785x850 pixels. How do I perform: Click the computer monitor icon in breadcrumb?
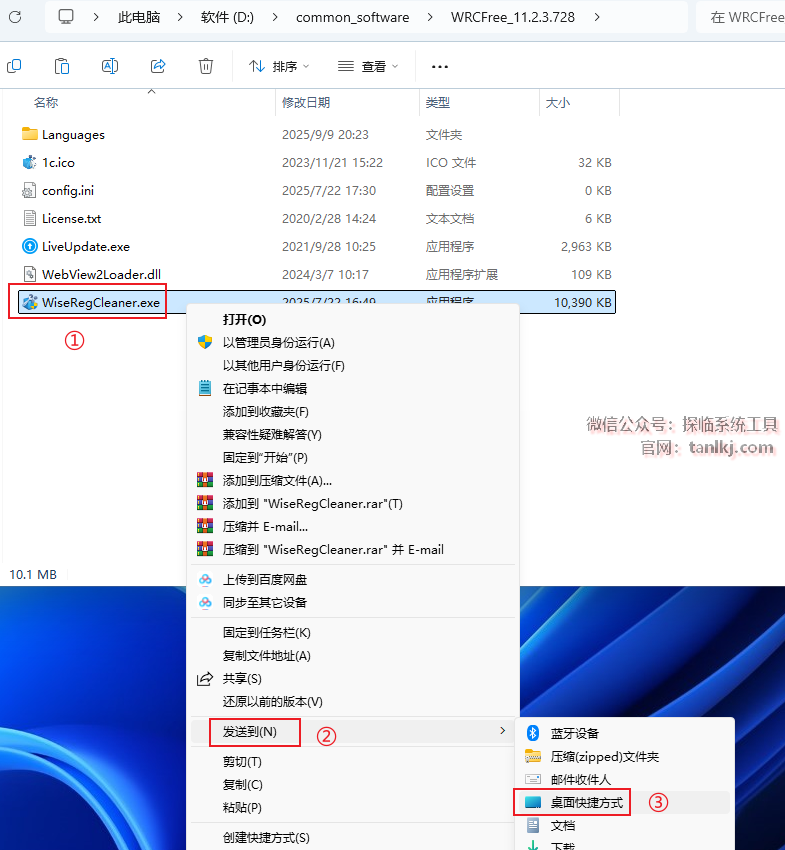(x=66, y=17)
